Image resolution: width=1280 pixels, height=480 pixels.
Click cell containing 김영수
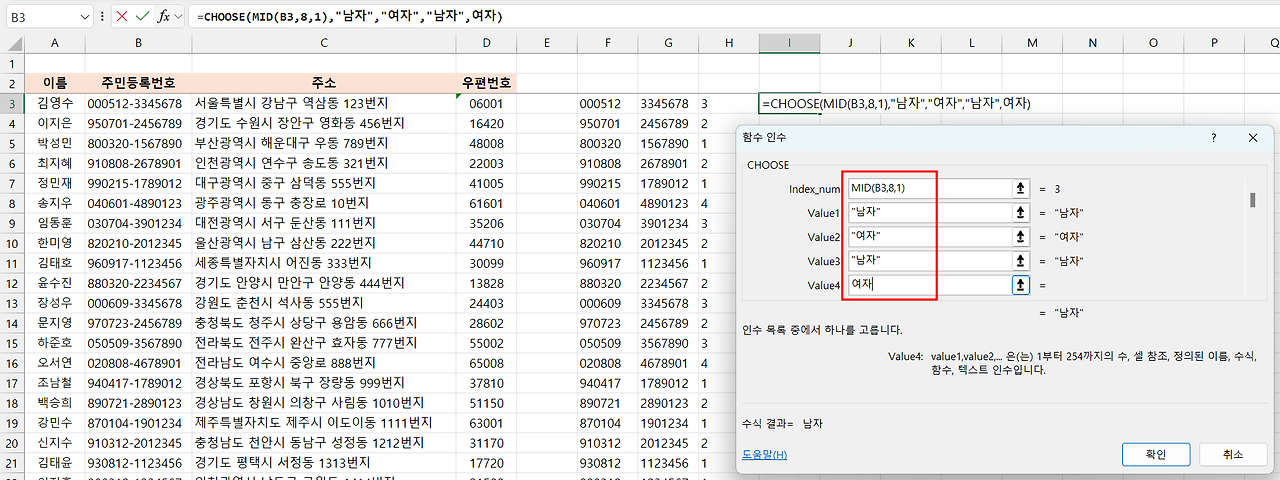click(53, 103)
